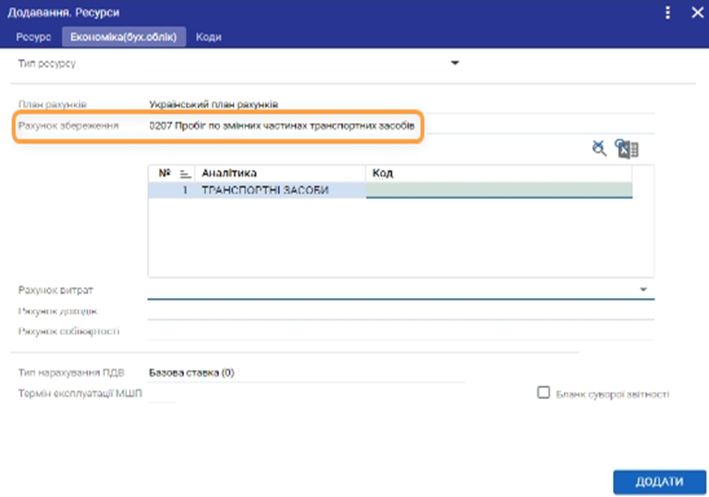Switch to the Ресурс tab
The width and height of the screenshot is (709, 497).
pos(33,37)
